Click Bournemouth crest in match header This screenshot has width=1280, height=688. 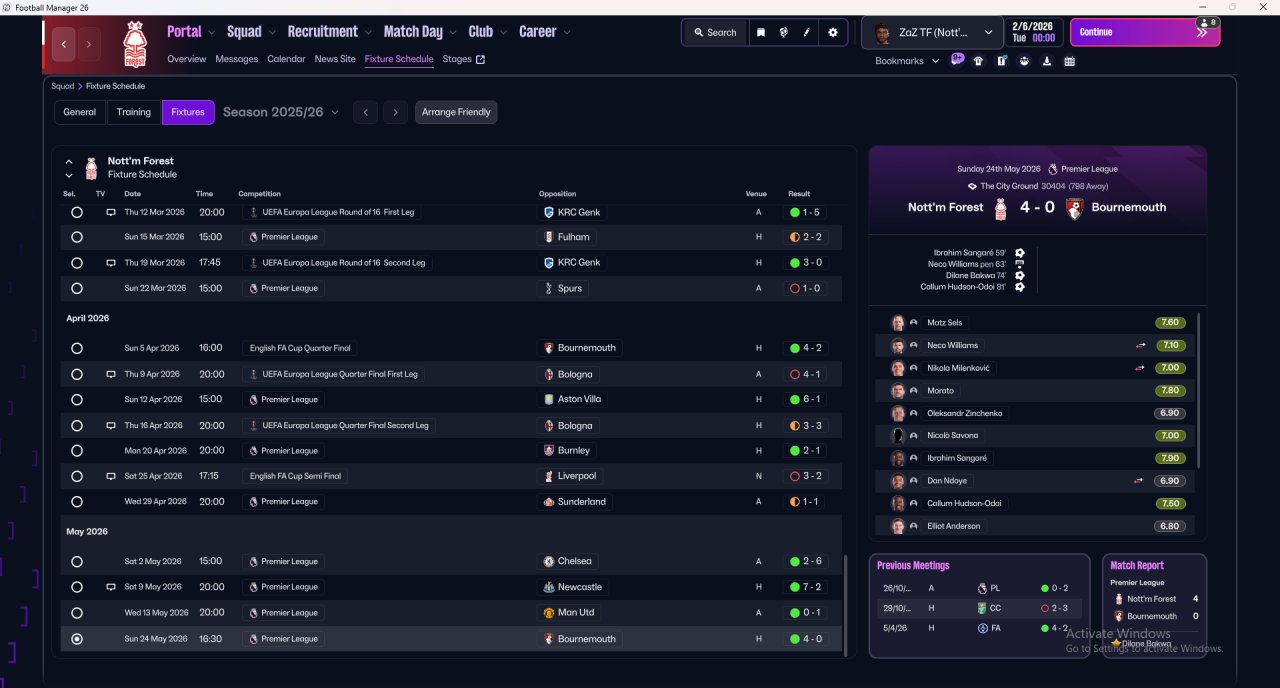1074,208
